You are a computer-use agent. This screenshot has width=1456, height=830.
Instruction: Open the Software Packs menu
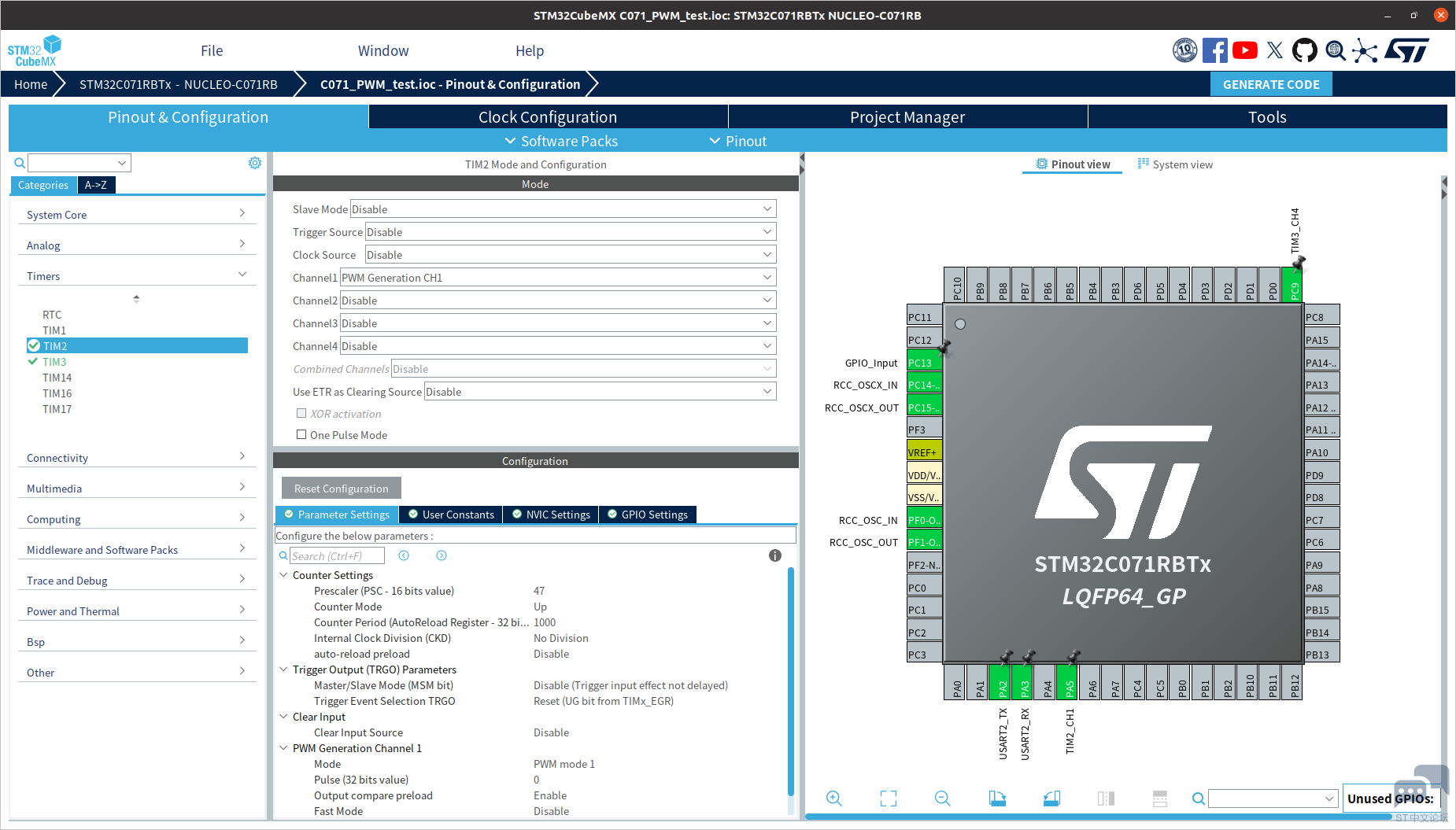click(561, 141)
